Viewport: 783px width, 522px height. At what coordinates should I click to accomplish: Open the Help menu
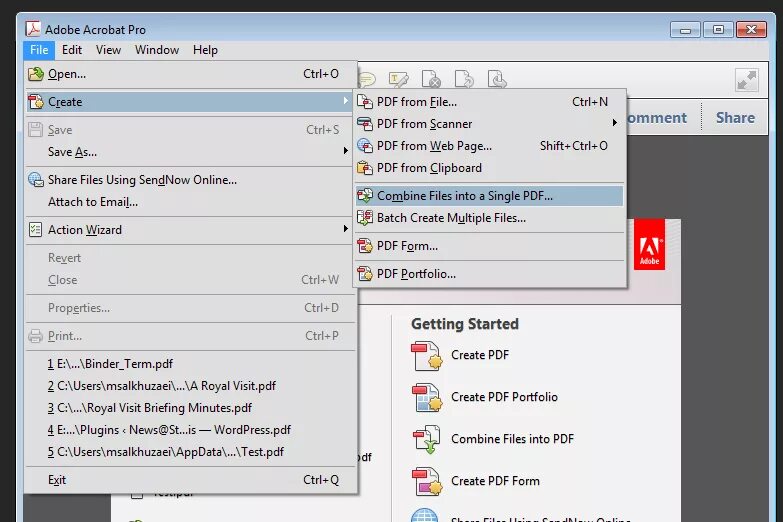point(205,50)
